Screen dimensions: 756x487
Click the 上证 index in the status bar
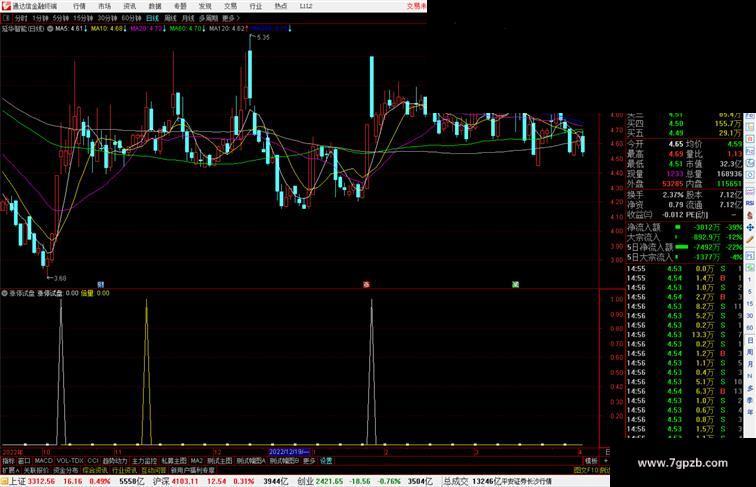coord(18,481)
